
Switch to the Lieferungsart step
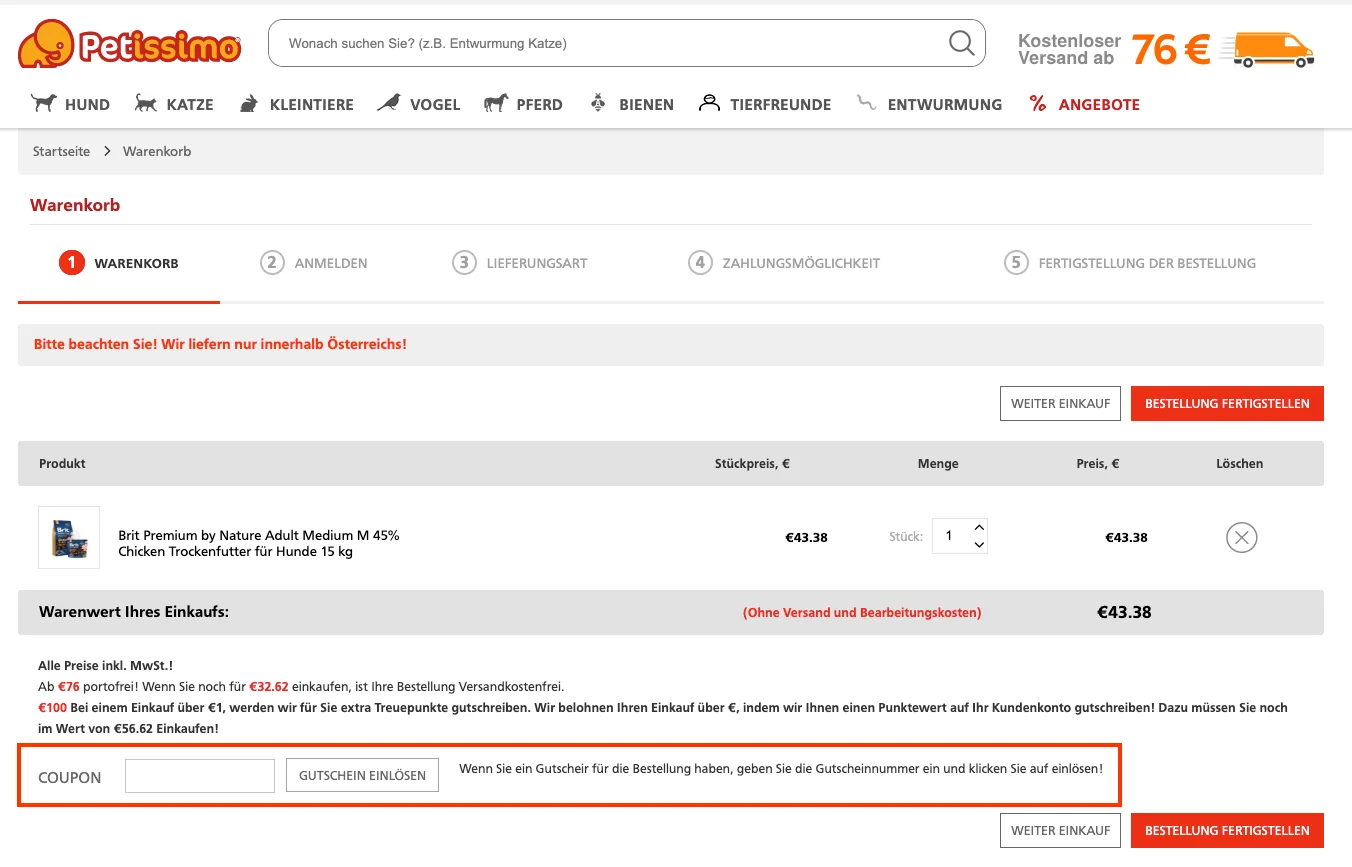[520, 262]
